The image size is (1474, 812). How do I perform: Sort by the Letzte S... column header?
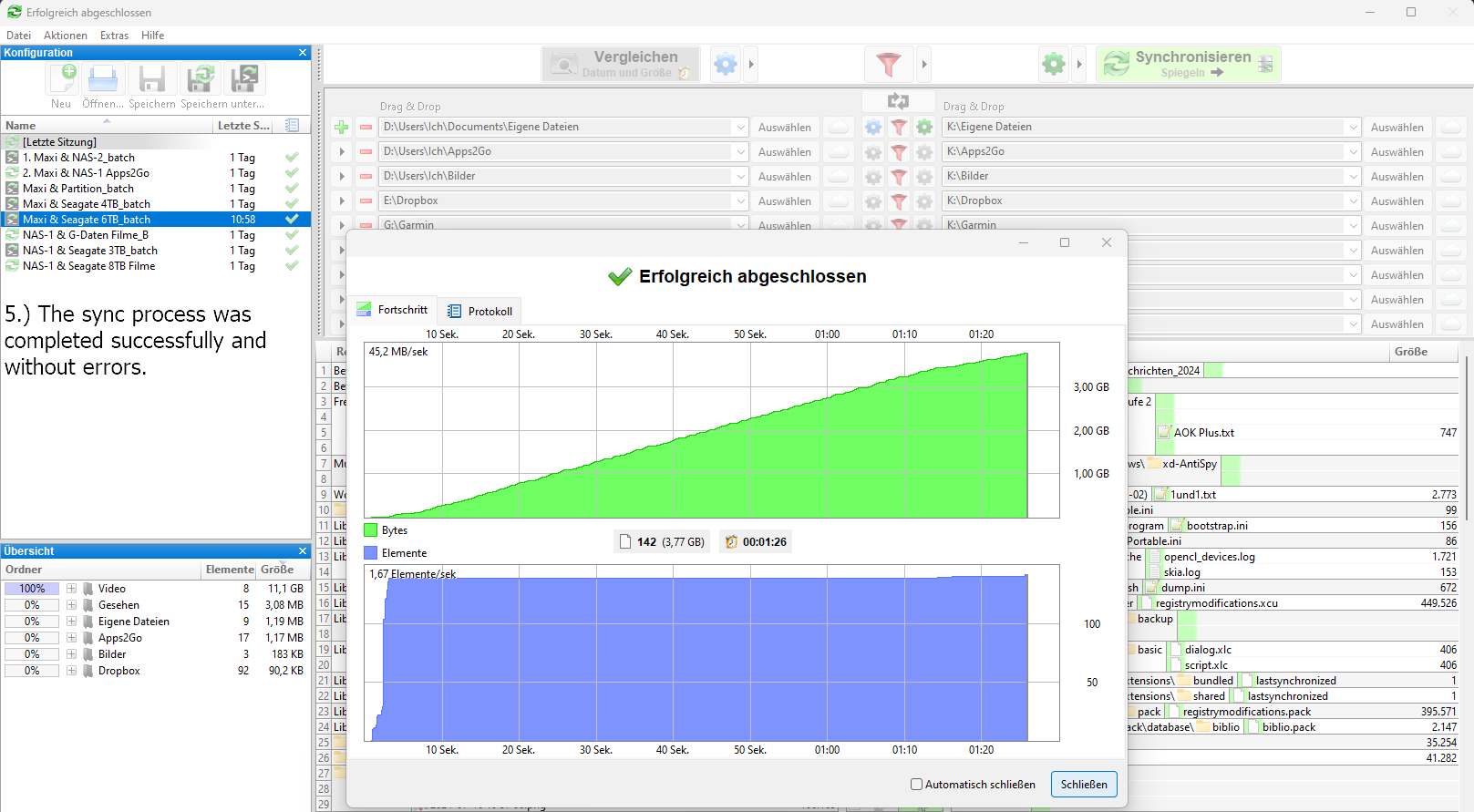point(244,126)
